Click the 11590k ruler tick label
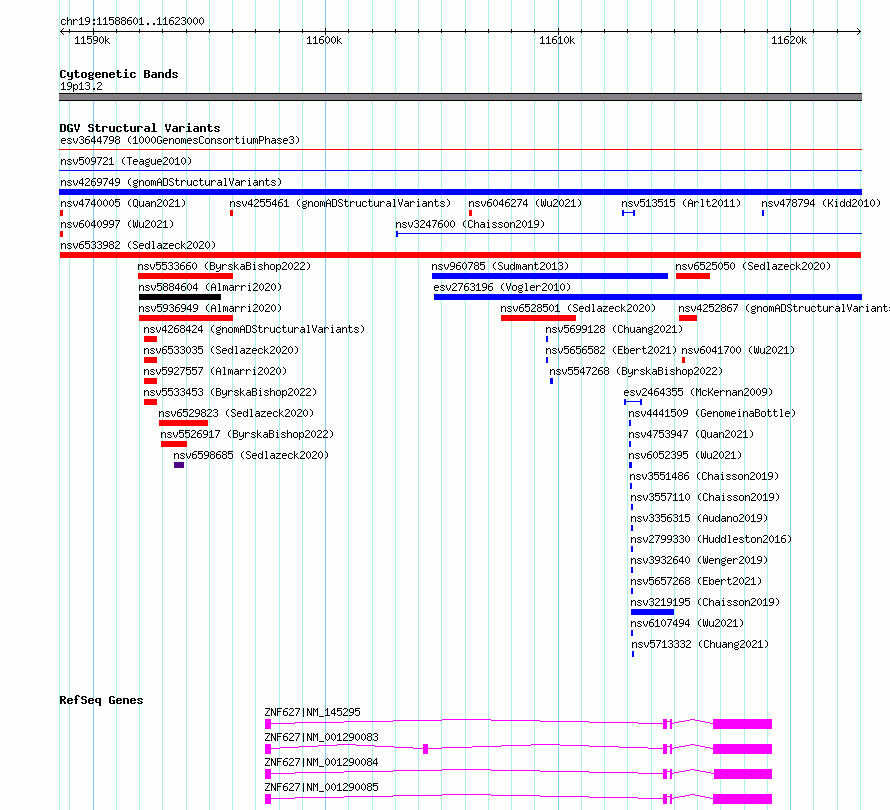Image resolution: width=890 pixels, height=810 pixels. click(92, 40)
